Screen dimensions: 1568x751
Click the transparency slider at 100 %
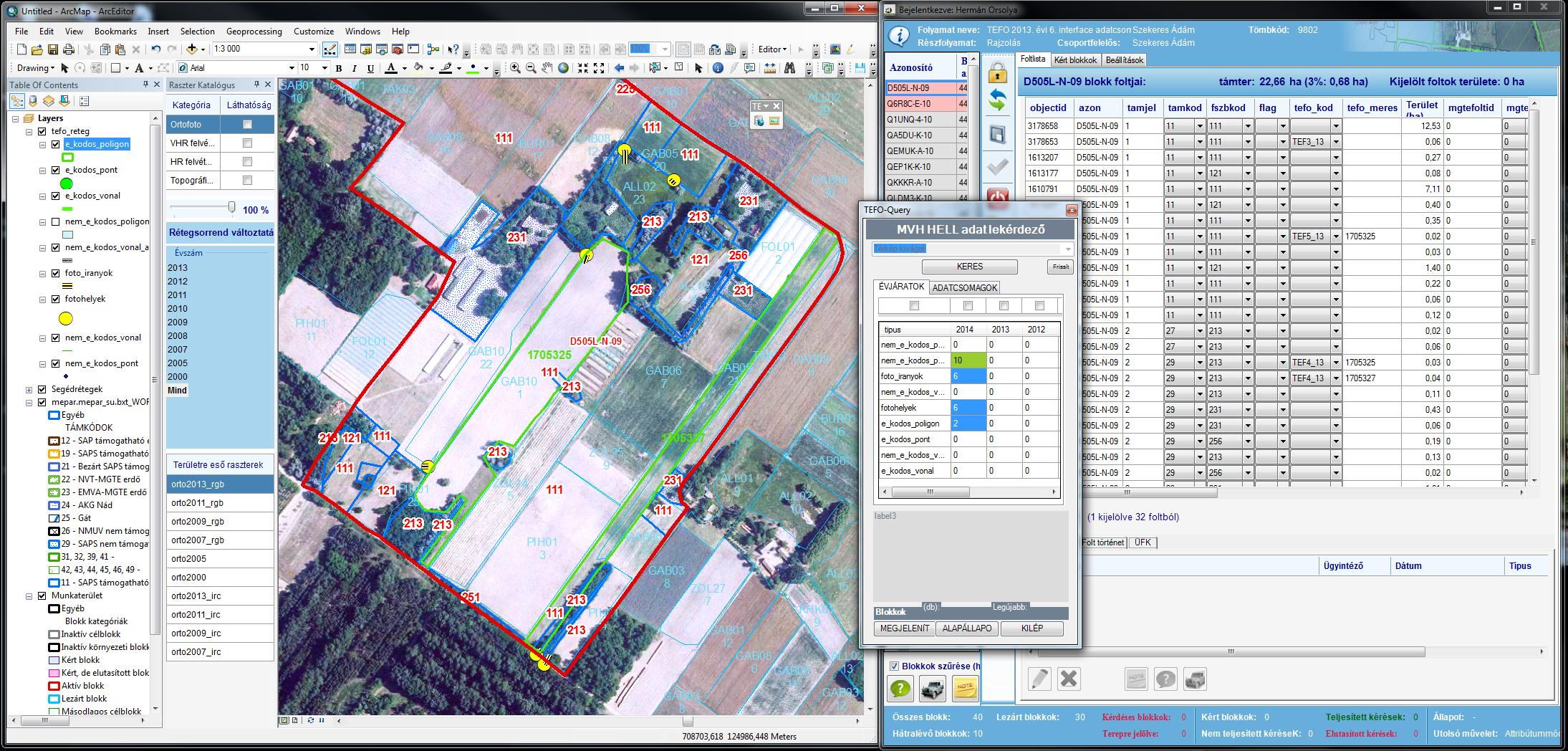coord(231,207)
